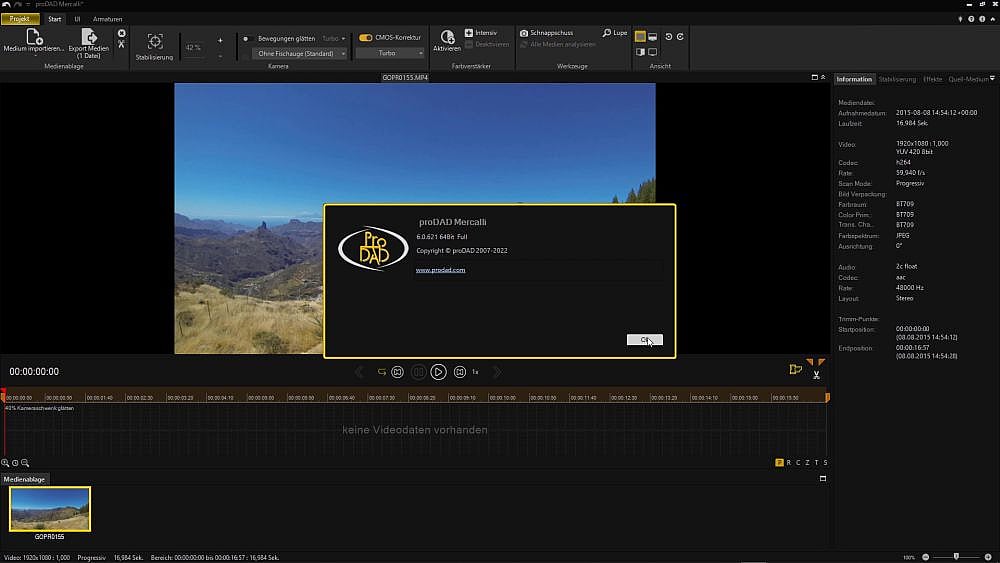Take a Schnappschuss with the camera icon
Viewport: 1000px width, 563px height.
pos(523,33)
